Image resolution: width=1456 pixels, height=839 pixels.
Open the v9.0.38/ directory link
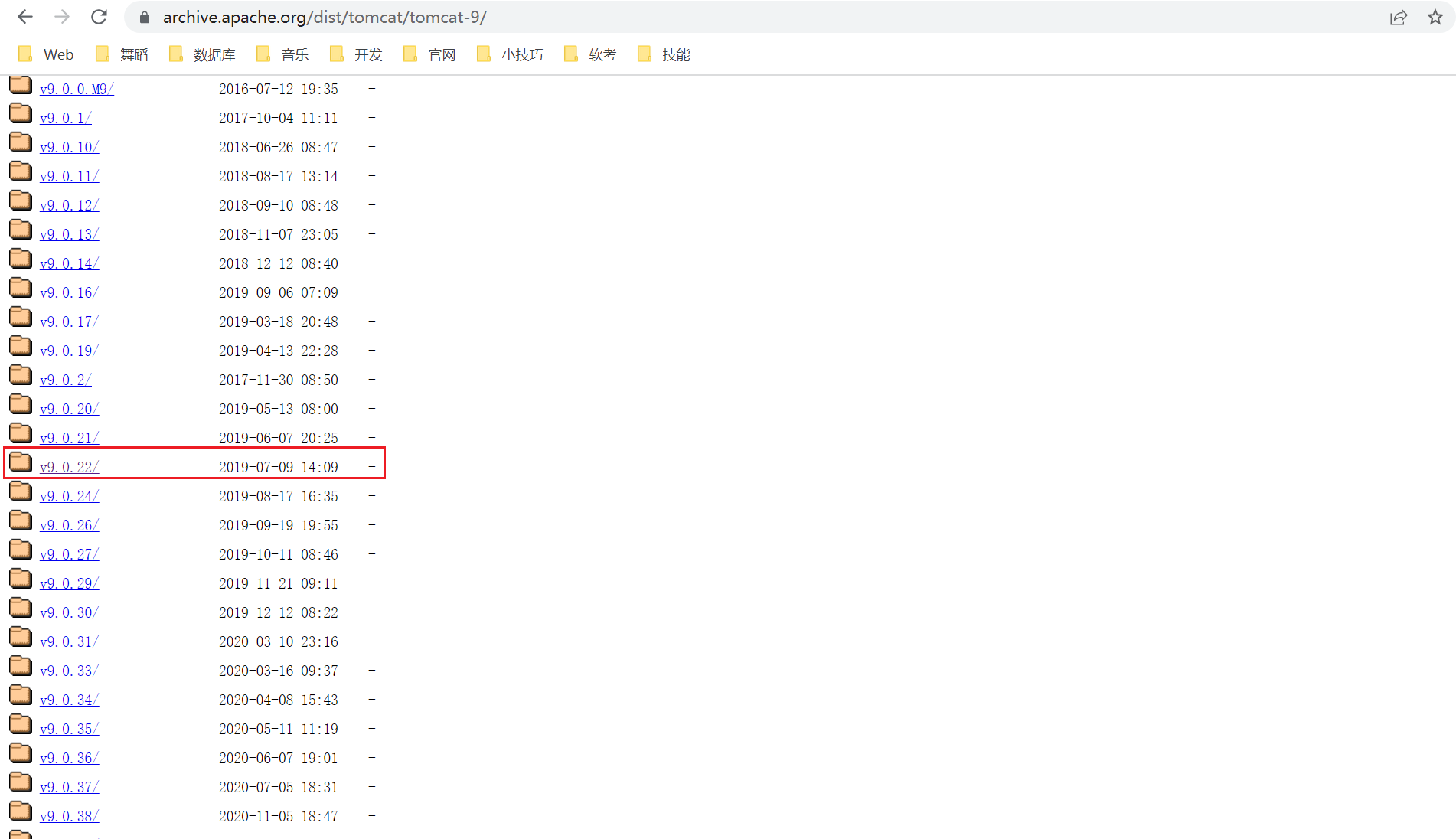pyautogui.click(x=69, y=816)
